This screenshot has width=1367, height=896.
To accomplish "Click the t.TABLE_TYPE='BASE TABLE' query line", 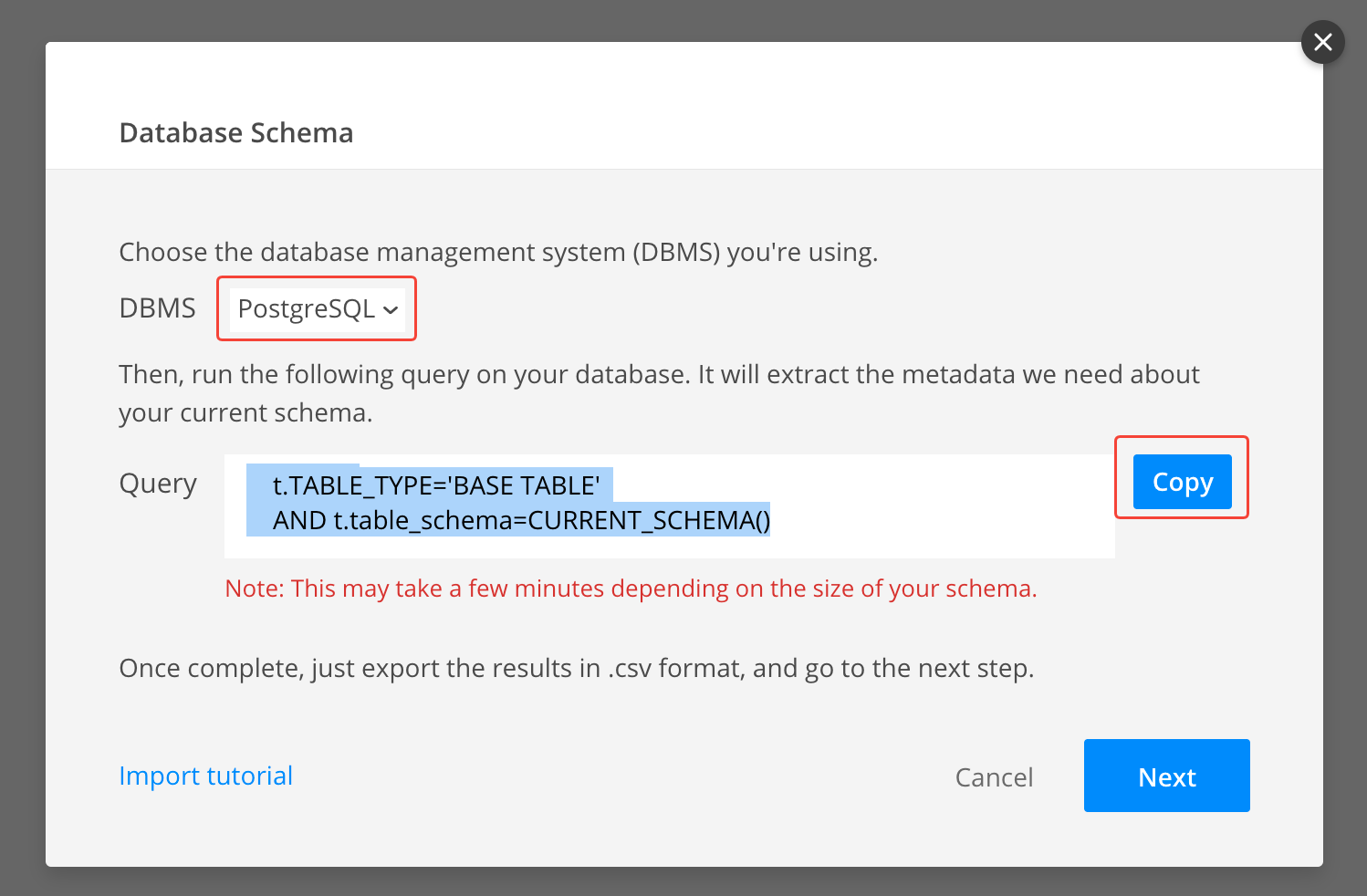I will (436, 485).
